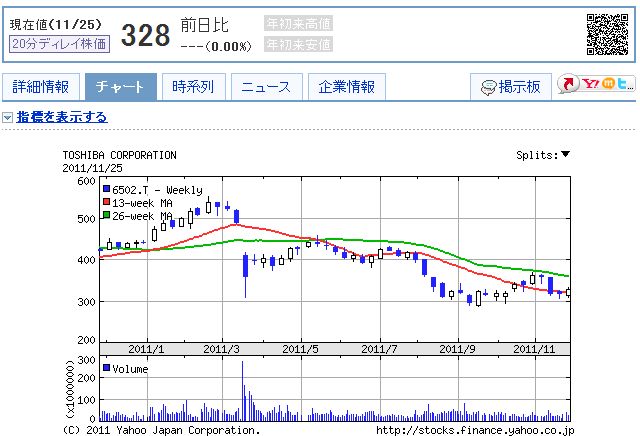Click the (C) 2011 Yahoo Japan Corporation text
640x436 pixels.
pyautogui.click(x=161, y=430)
